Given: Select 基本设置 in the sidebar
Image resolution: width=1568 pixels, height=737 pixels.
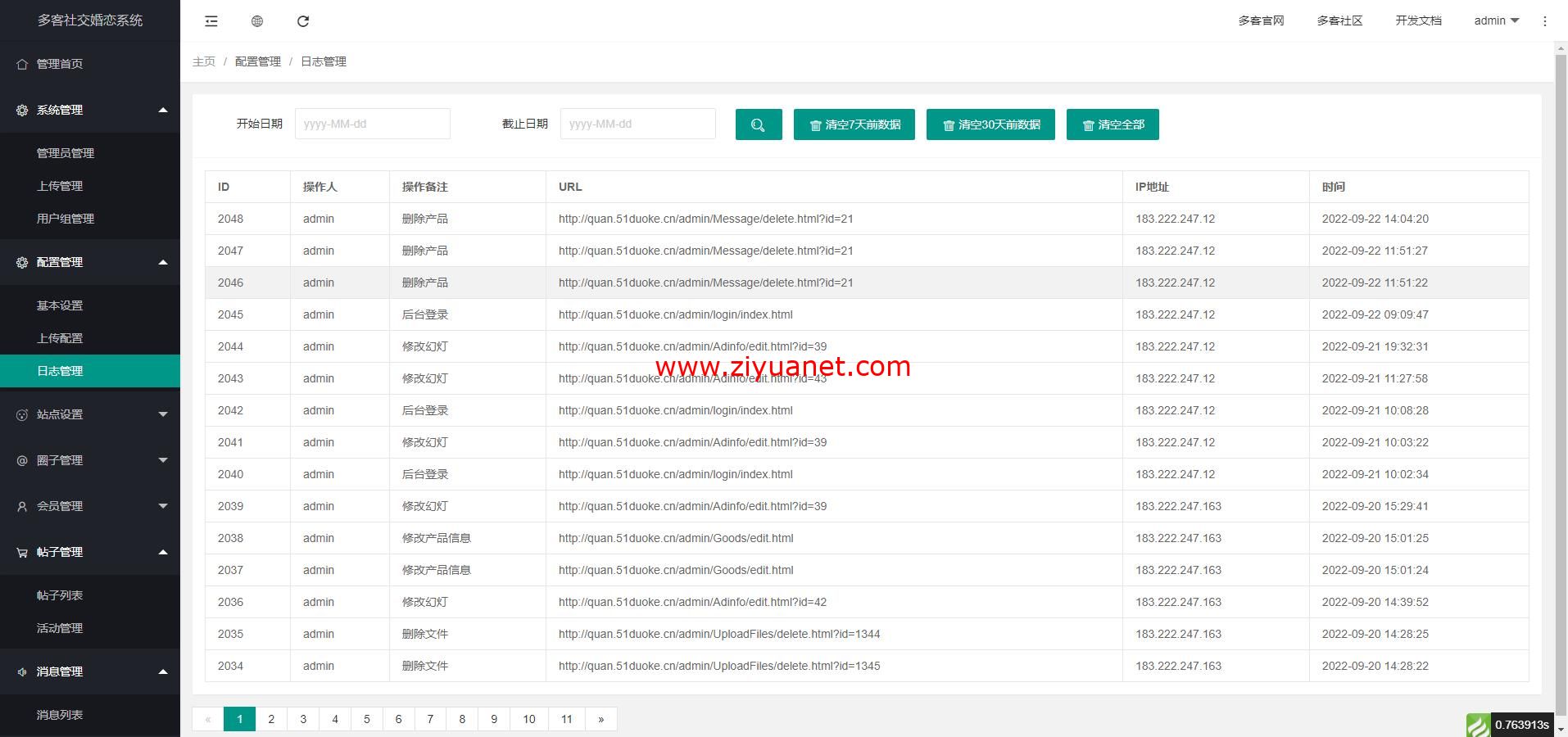Looking at the screenshot, I should [60, 305].
